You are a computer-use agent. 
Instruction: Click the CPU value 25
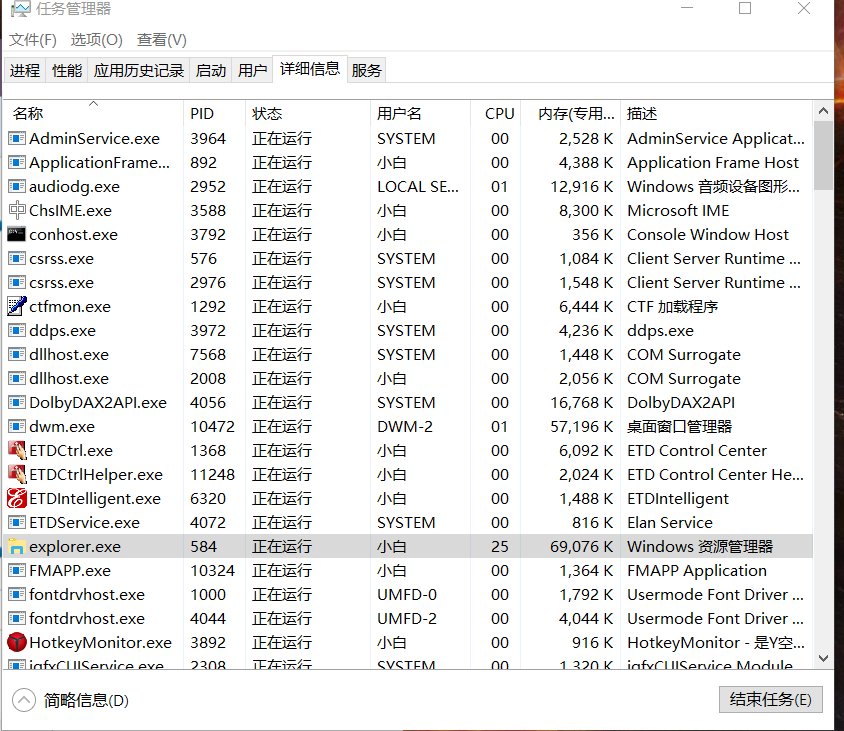click(x=500, y=547)
